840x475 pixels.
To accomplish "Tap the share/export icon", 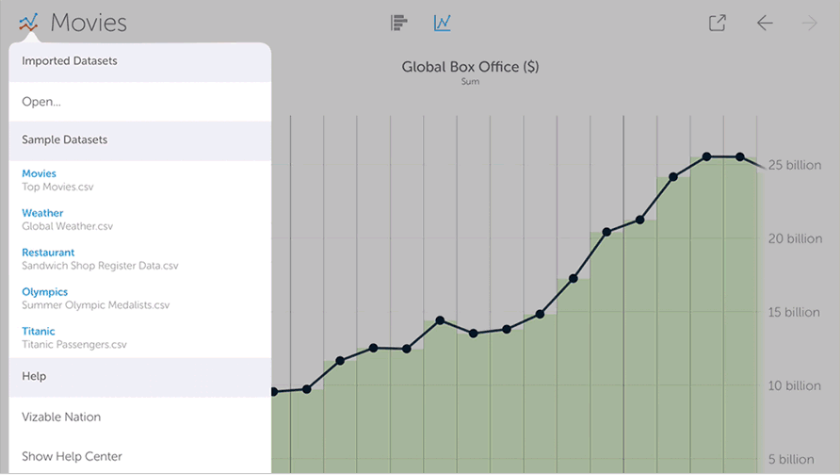I will click(717, 22).
